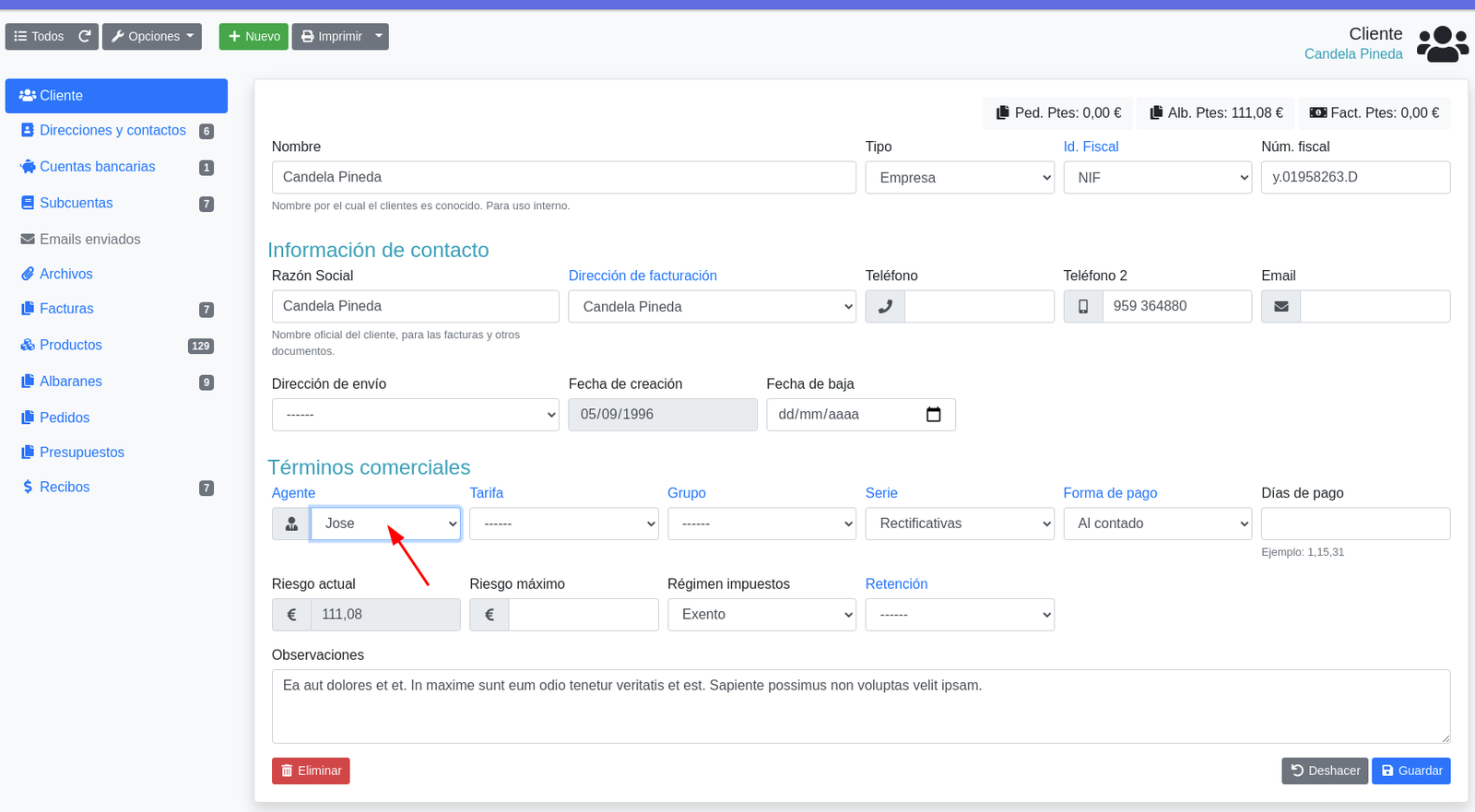Viewport: 1475px width, 812px height.
Task: Select the Cliente tab in sidebar
Action: tap(116, 96)
